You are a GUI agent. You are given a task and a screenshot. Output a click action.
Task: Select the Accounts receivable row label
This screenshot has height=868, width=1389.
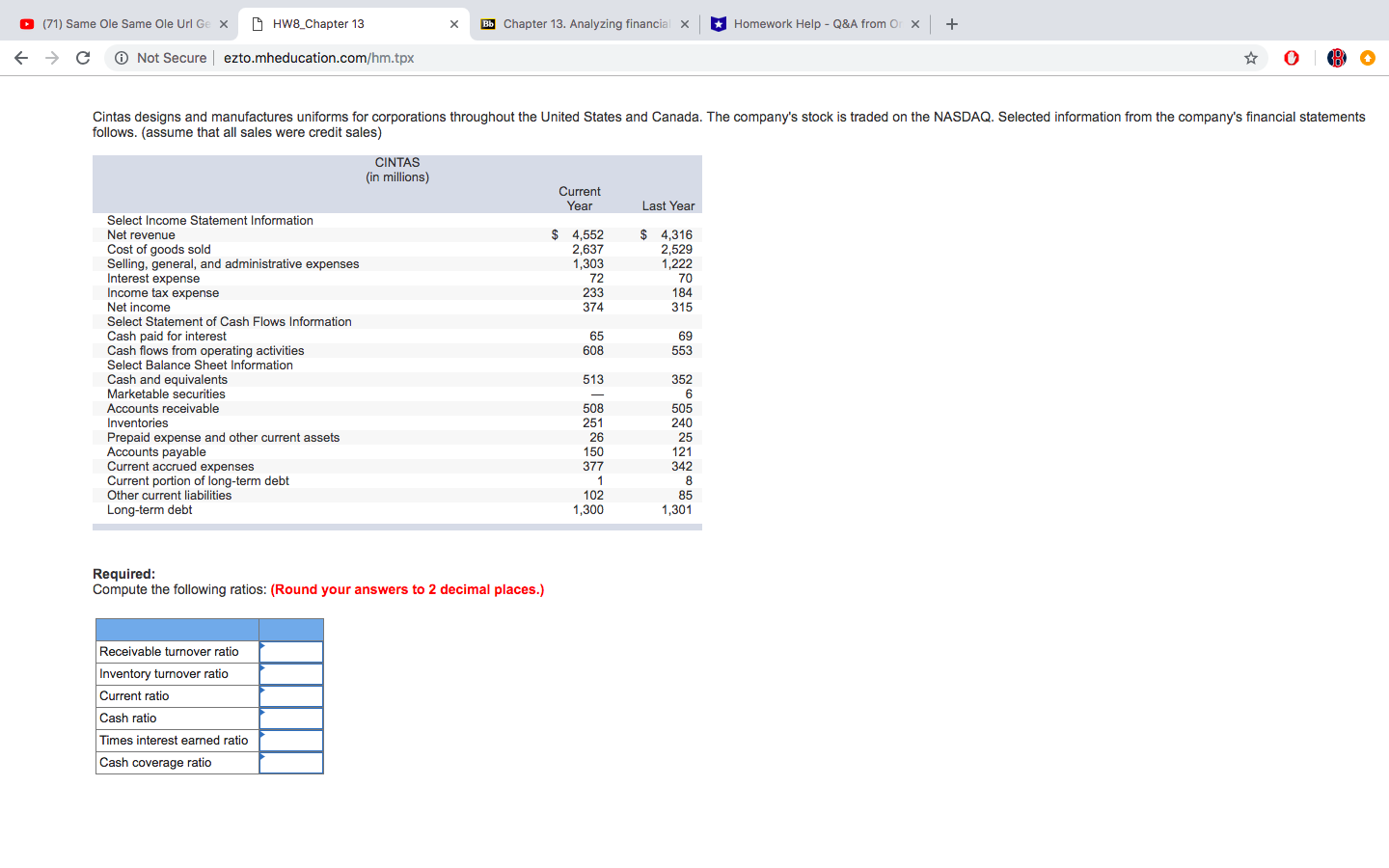click(163, 409)
